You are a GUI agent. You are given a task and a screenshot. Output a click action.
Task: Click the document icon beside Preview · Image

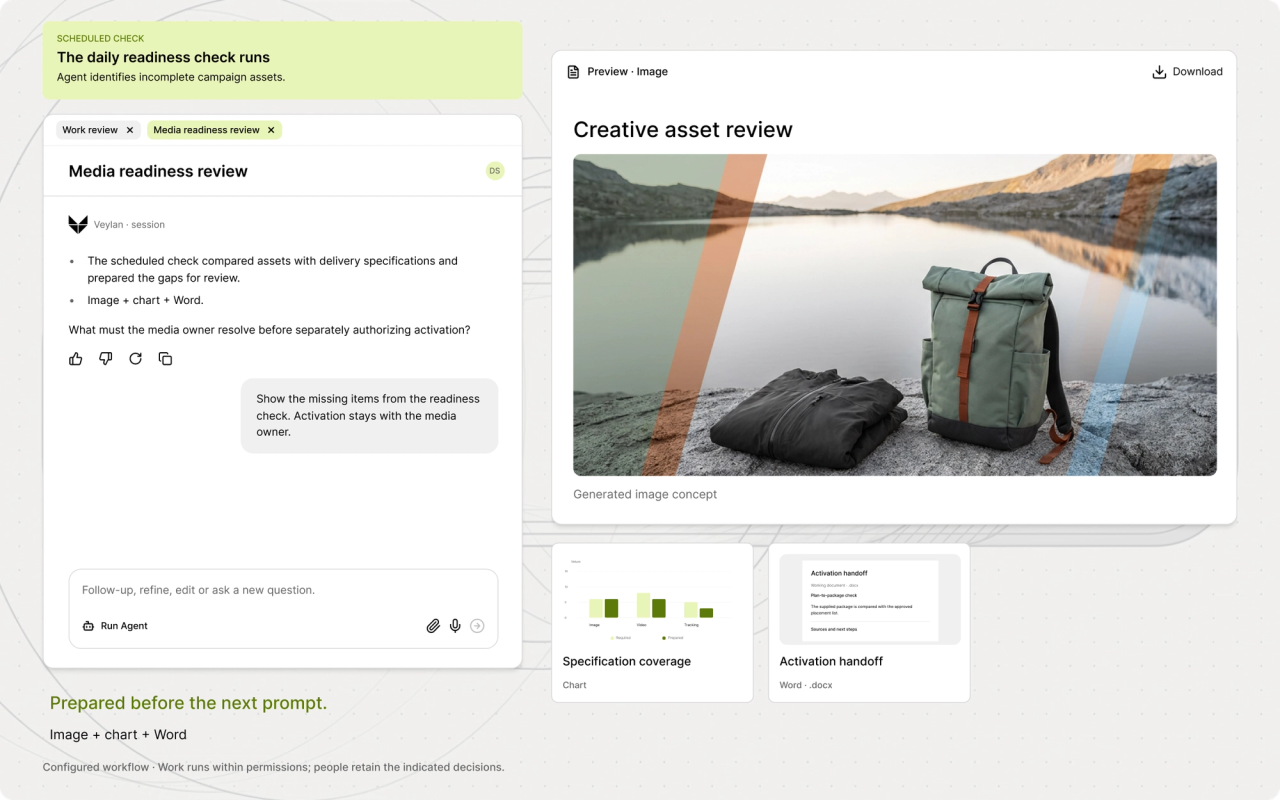(573, 72)
